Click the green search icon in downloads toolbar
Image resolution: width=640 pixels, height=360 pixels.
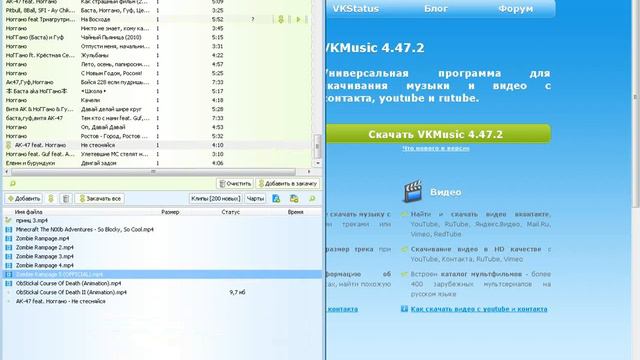point(312,199)
